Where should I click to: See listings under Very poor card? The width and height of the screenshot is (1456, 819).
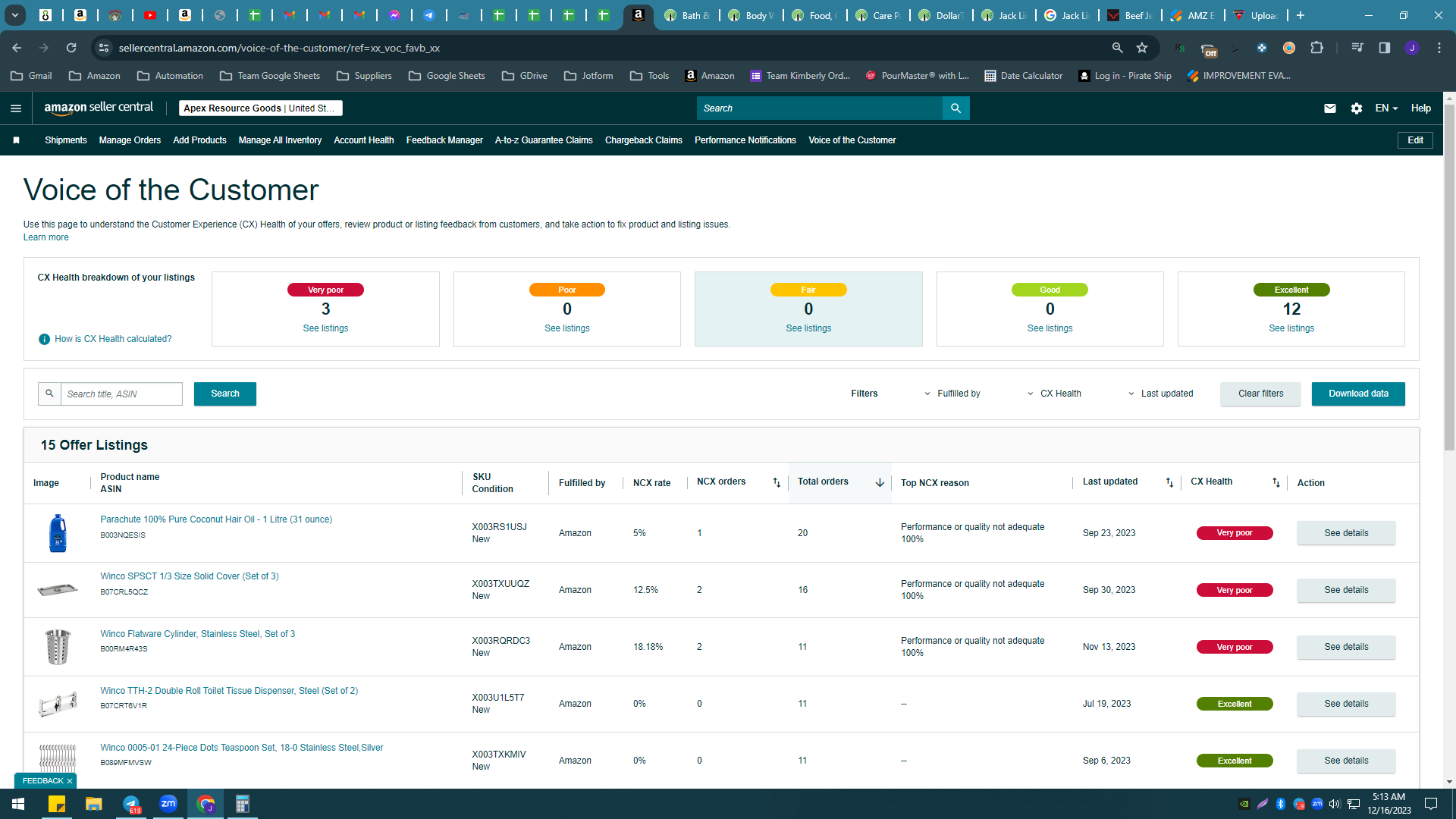pos(325,328)
